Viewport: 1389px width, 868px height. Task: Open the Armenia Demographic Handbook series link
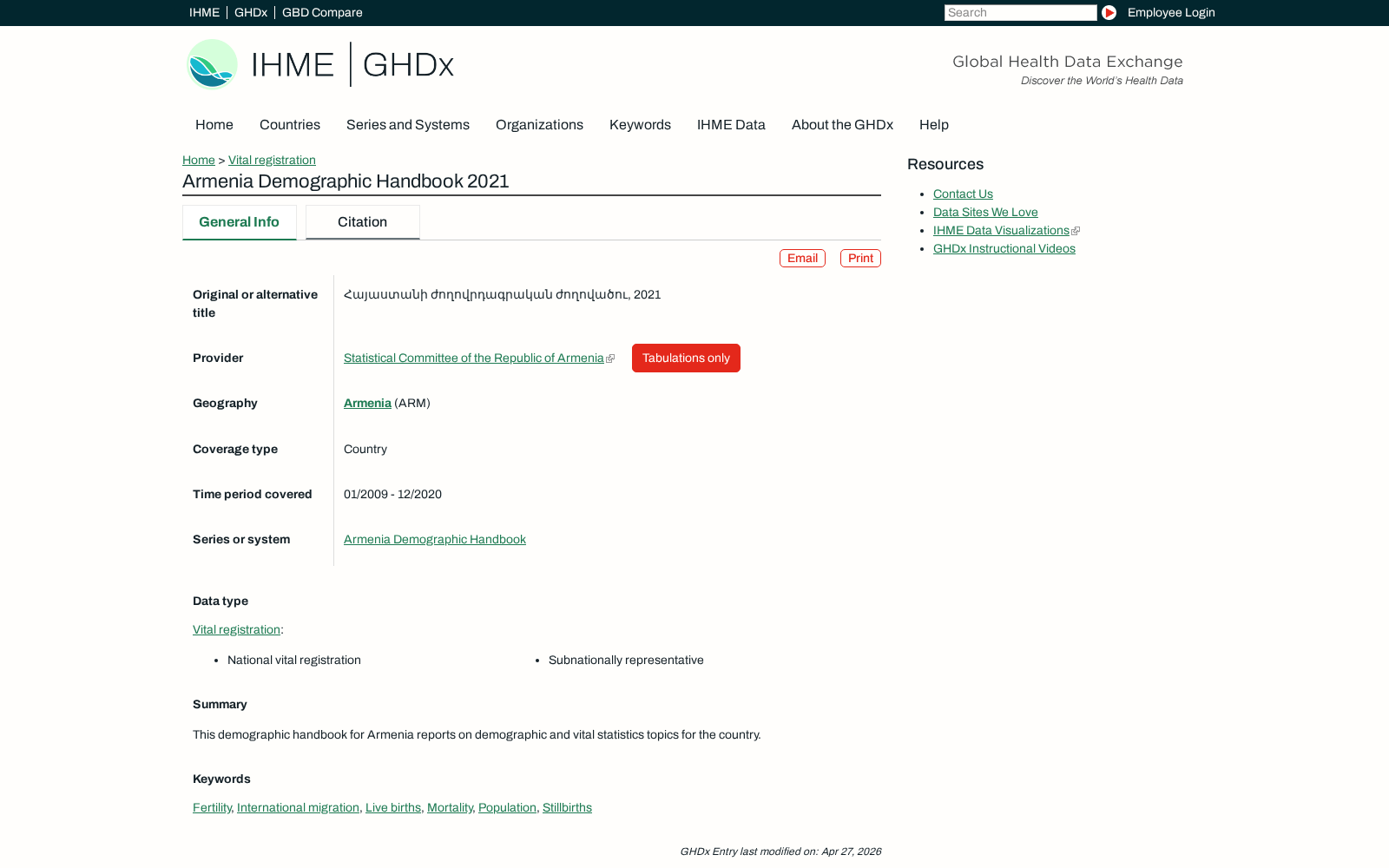(x=435, y=539)
